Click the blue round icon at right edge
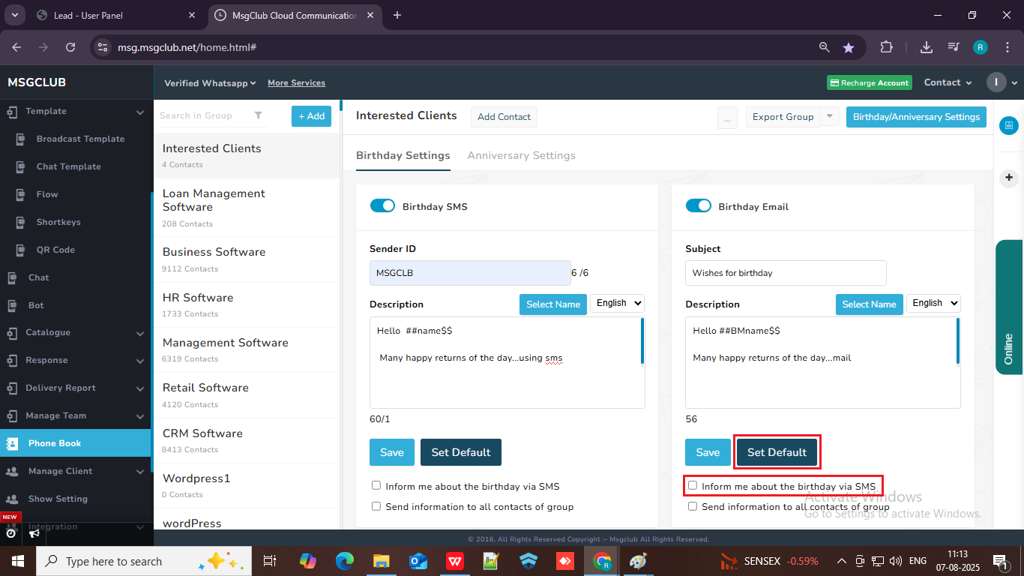This screenshot has width=1024, height=576. click(1009, 125)
